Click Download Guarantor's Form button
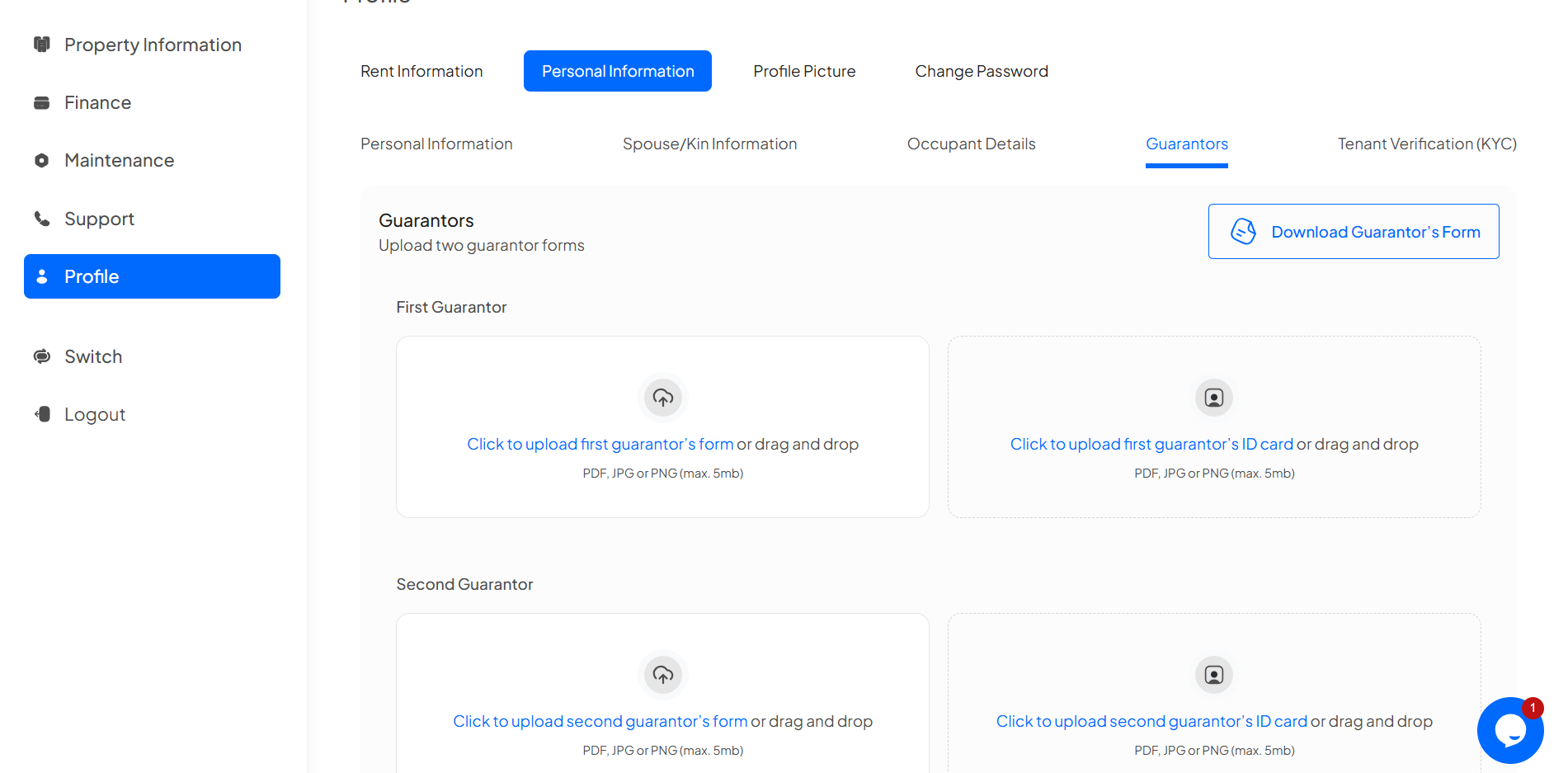This screenshot has width=1568, height=773. click(x=1354, y=232)
